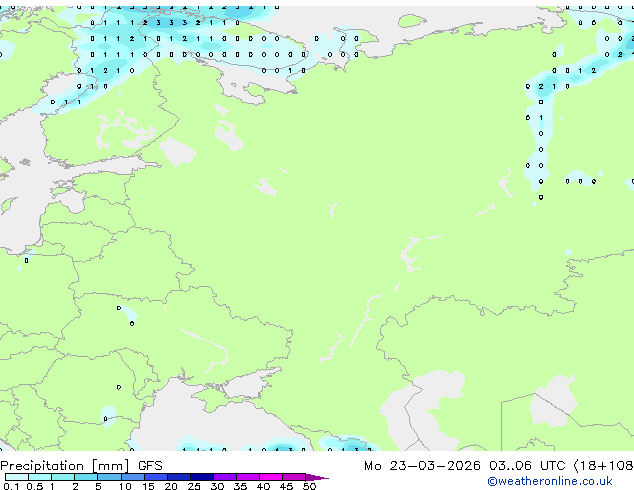Click the '45' legend scale label

(x=286, y=486)
